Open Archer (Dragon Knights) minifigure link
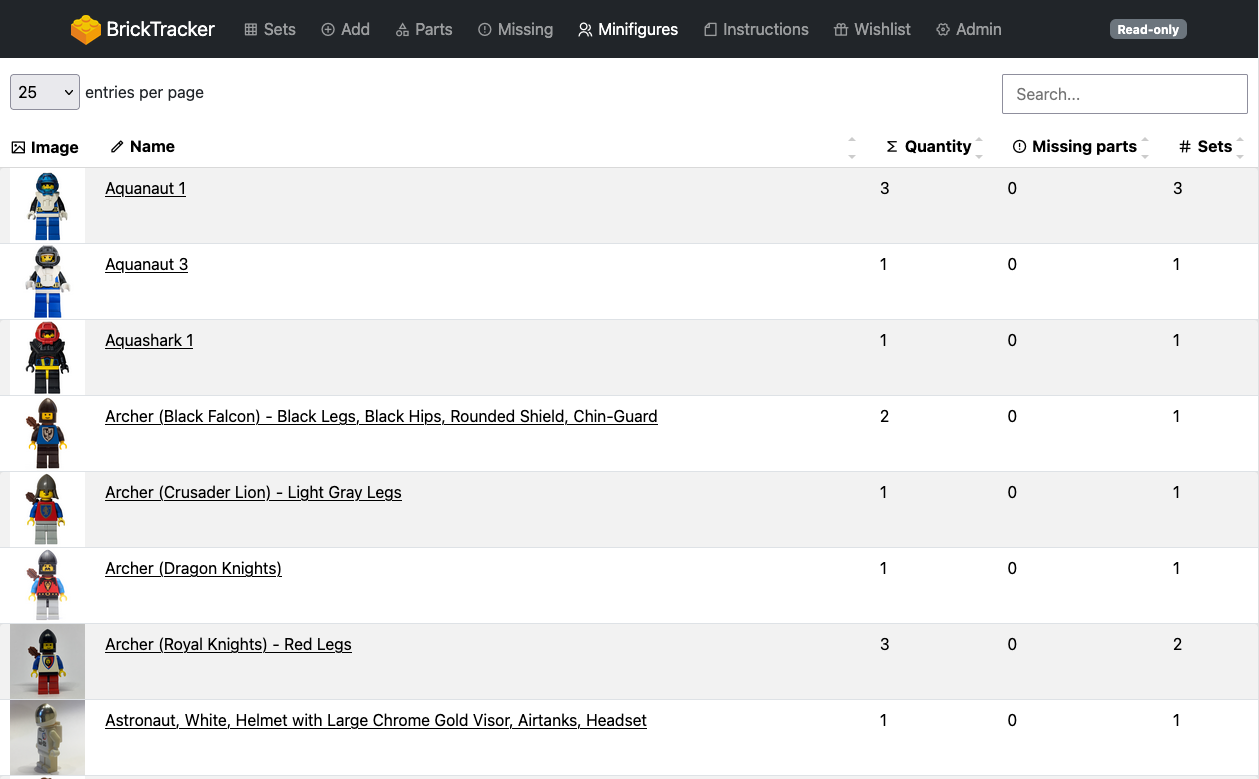The height and width of the screenshot is (779, 1259). pos(193,568)
